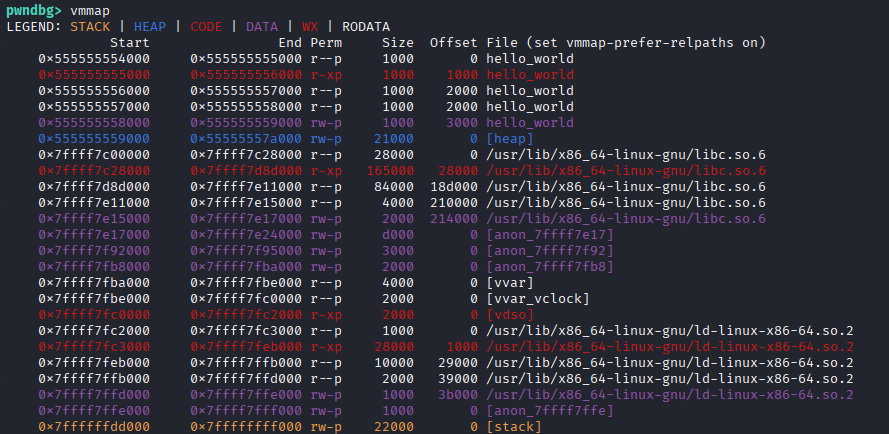Click the purple ld-linux-x86-64.so.2 path

670,394
